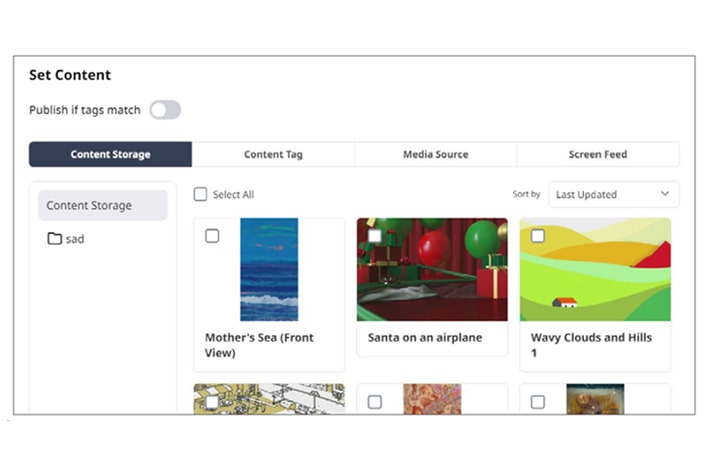The image size is (708, 472).
Task: Open the sad folder in sidebar
Action: click(x=75, y=239)
